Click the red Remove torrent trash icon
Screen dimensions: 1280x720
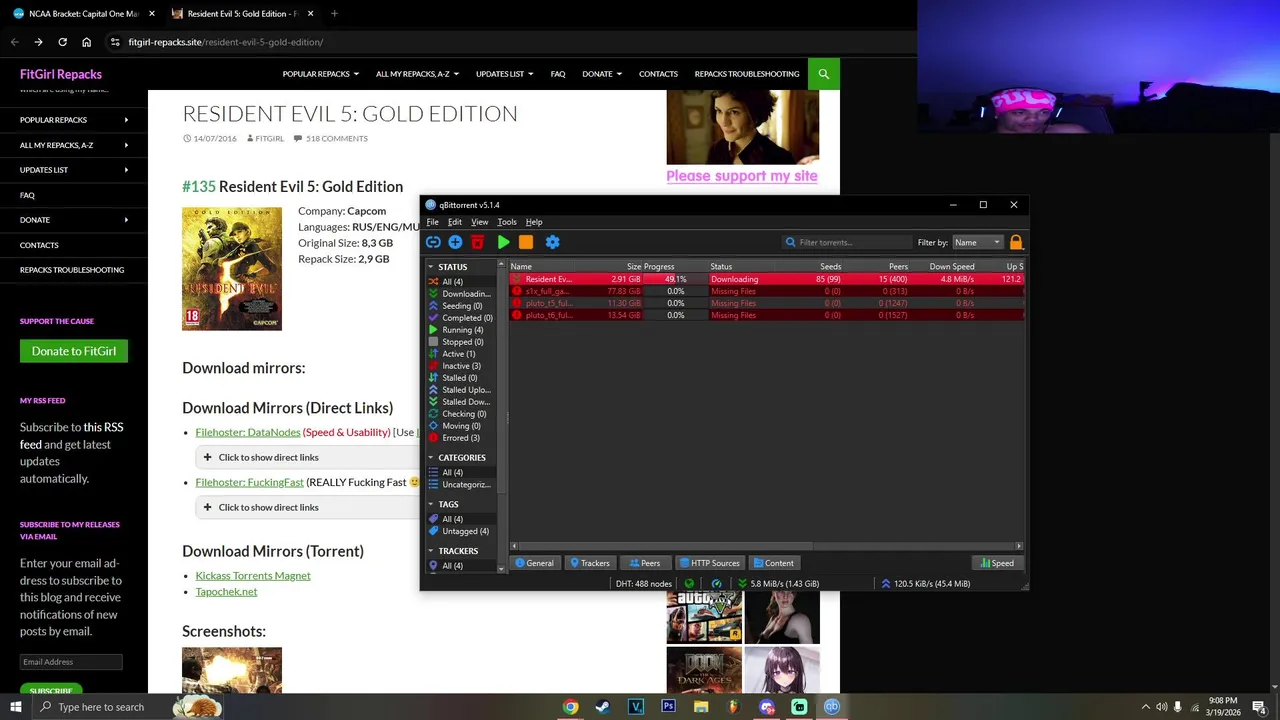pos(477,242)
